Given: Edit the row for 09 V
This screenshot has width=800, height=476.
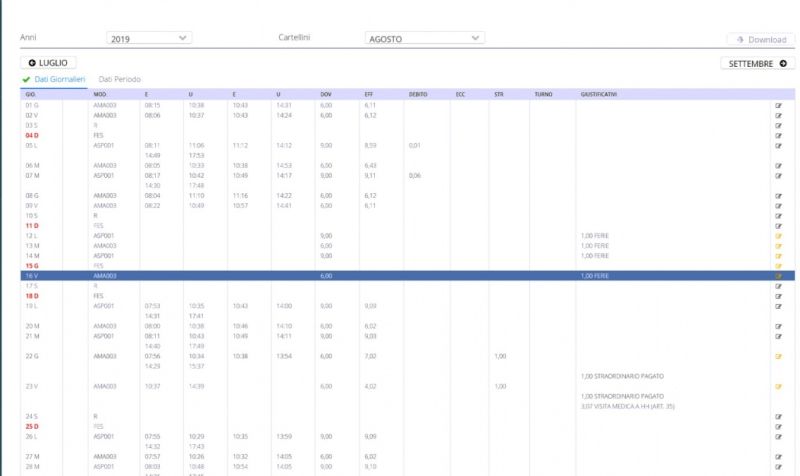Looking at the screenshot, I should pyautogui.click(x=778, y=206).
